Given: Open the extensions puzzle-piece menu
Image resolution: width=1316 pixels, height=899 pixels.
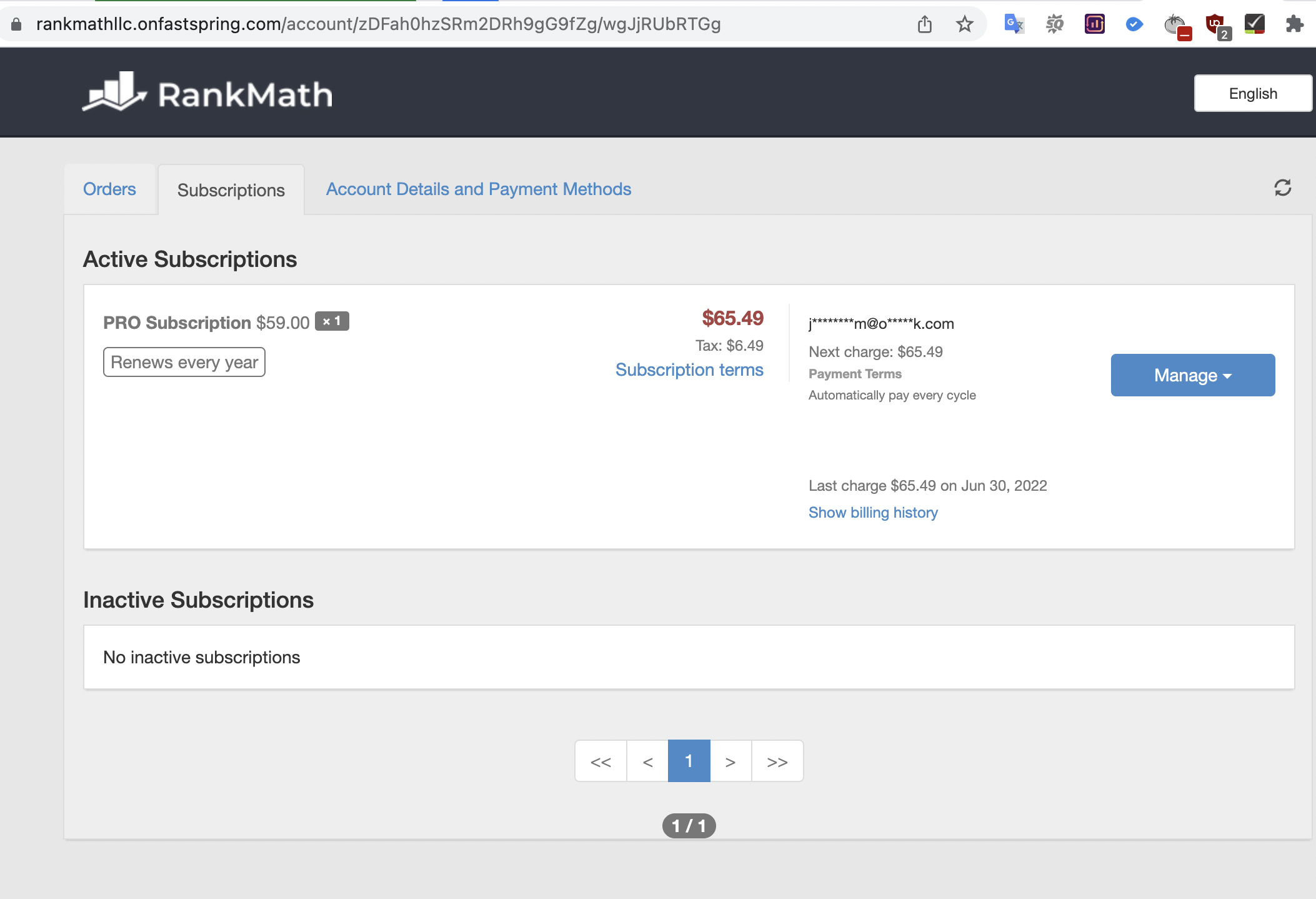Looking at the screenshot, I should point(1295,24).
